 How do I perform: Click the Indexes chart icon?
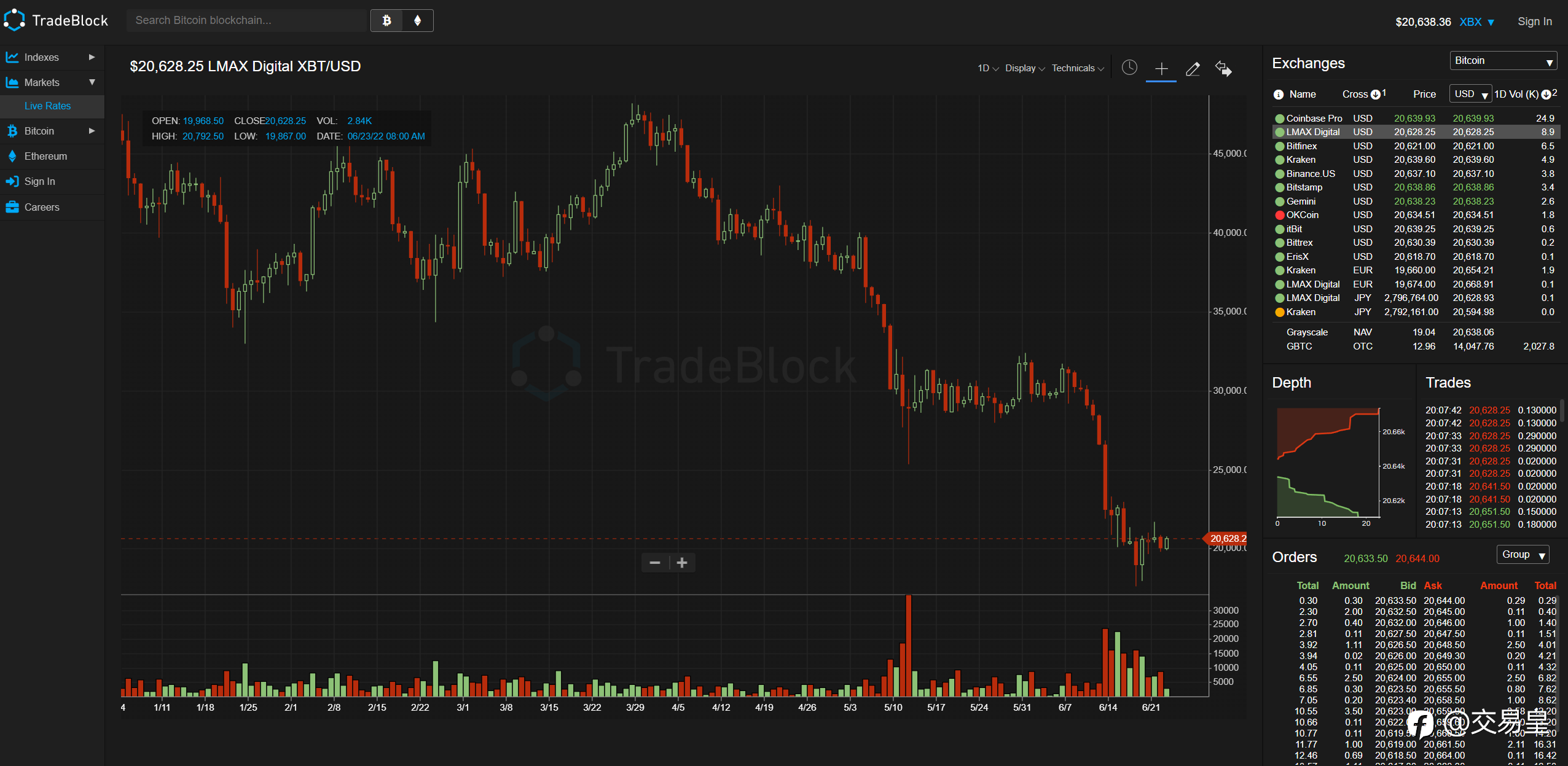point(12,57)
